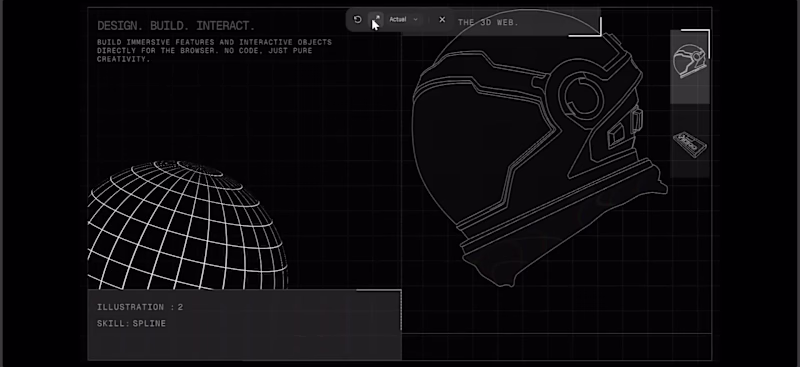The width and height of the screenshot is (800, 367).
Task: Click THE 3D WEB. text
Action: tap(488, 22)
